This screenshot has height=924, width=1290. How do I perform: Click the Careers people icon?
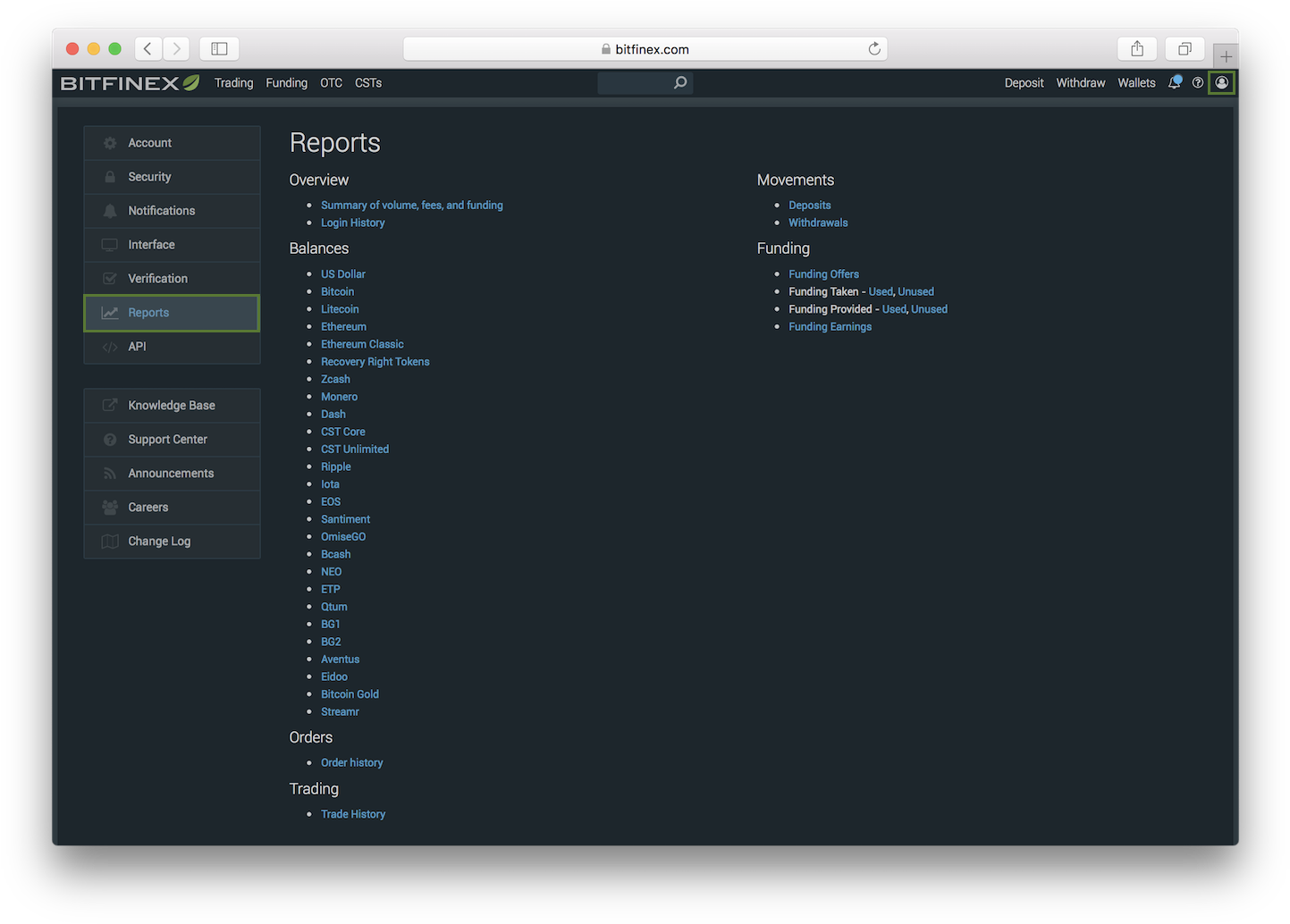pos(110,508)
